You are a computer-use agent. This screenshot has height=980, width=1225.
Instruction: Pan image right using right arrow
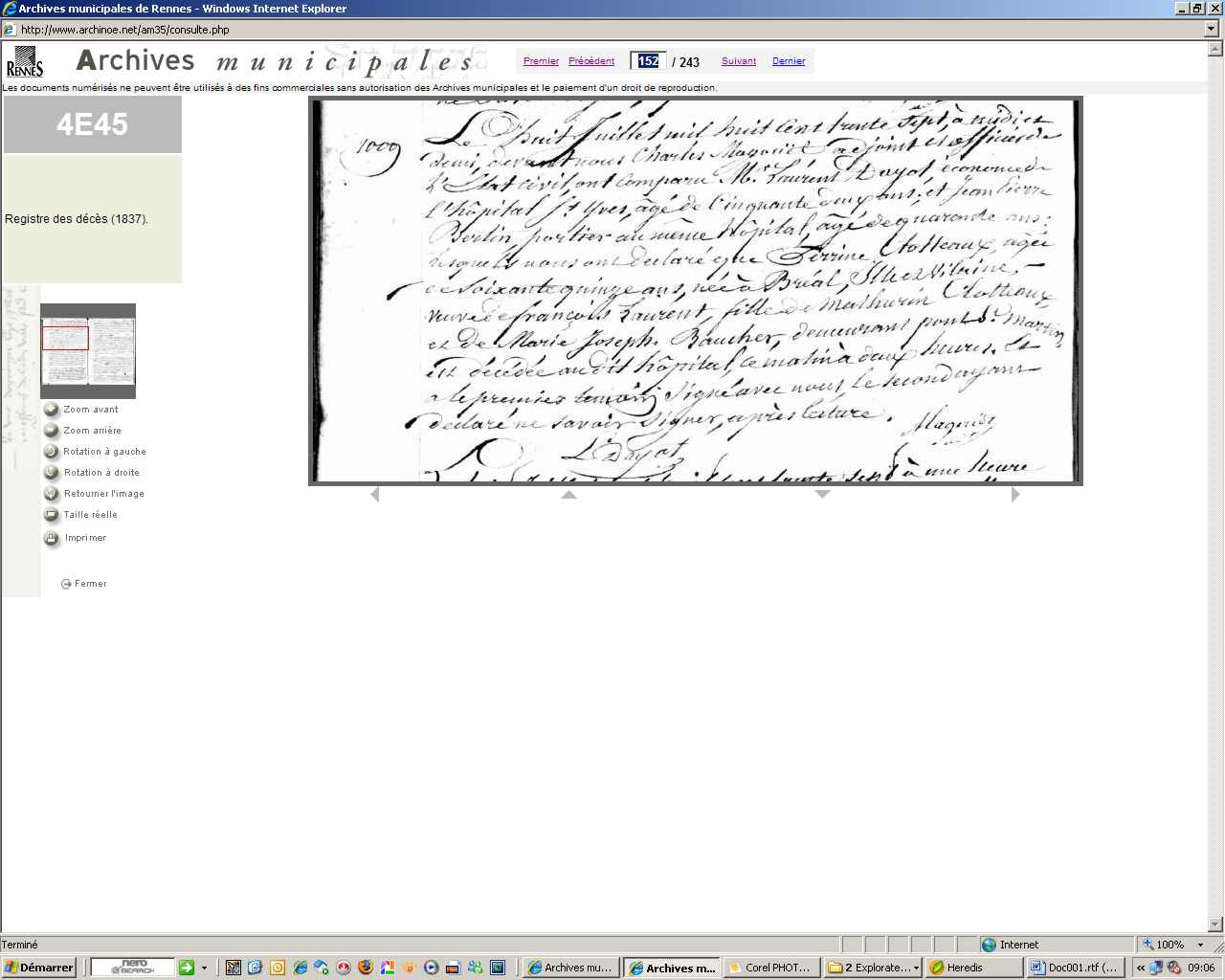tap(1015, 495)
